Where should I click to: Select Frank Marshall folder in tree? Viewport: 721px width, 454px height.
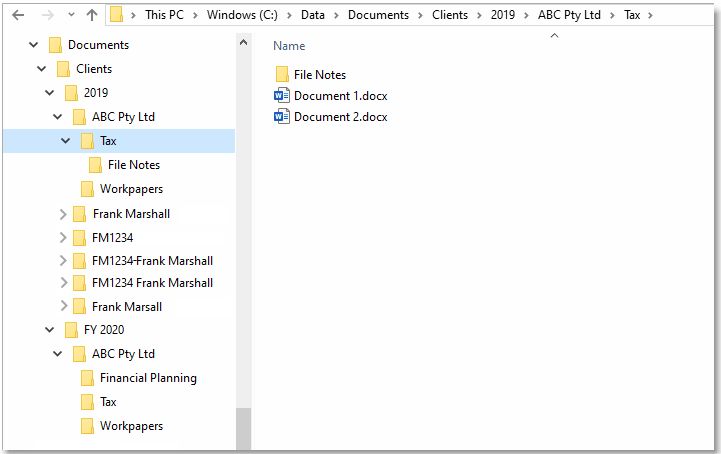coord(131,214)
